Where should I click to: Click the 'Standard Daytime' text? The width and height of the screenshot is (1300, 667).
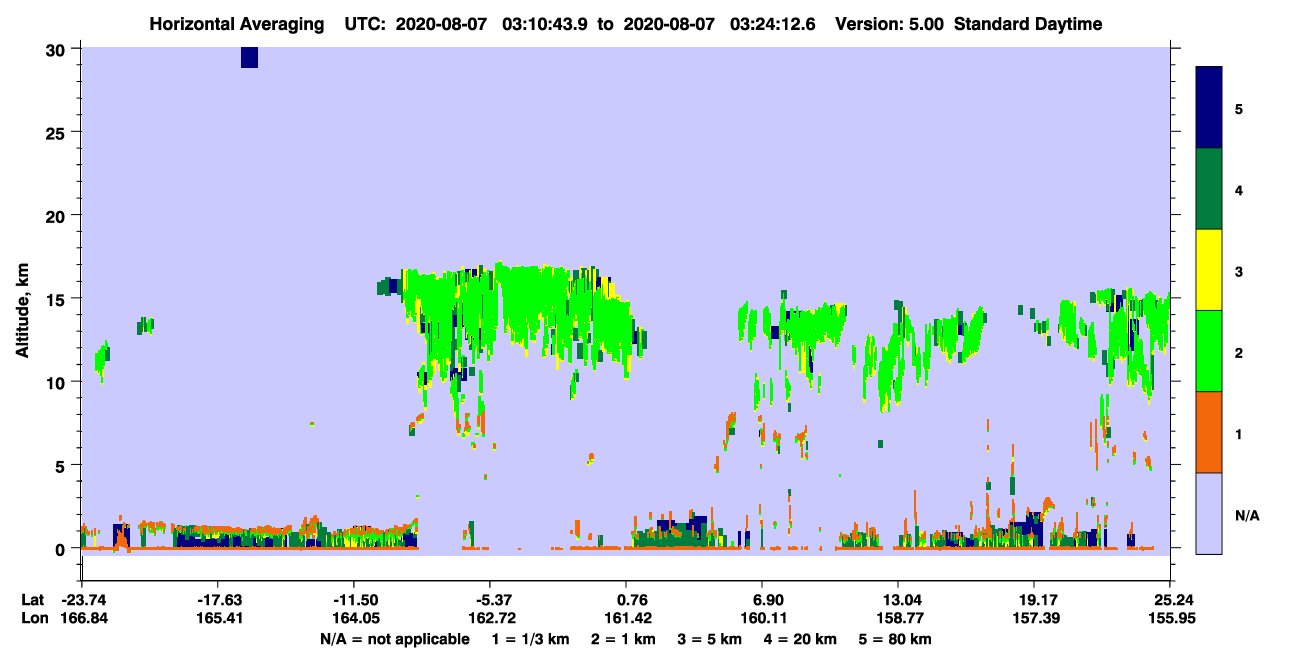pos(1028,24)
